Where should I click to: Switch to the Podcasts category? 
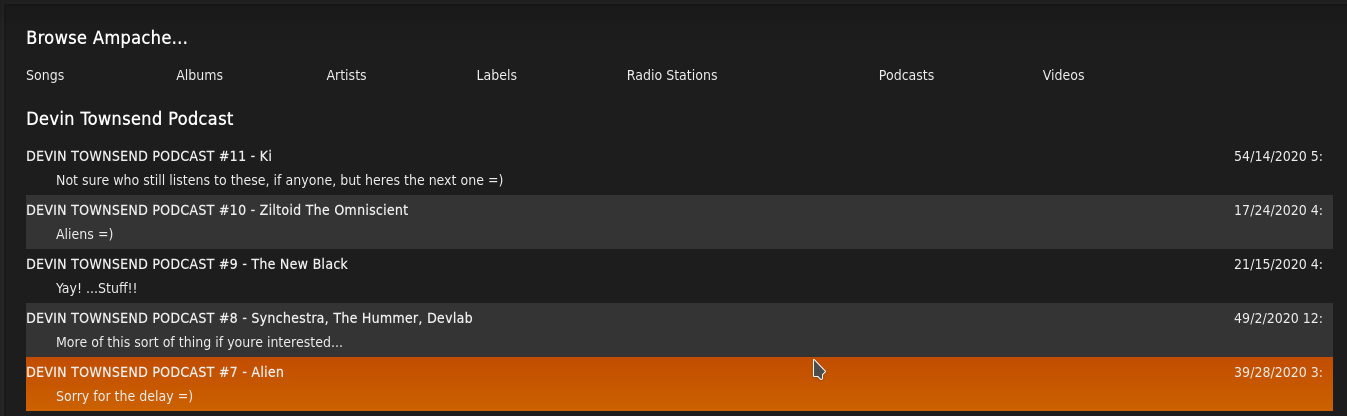point(906,75)
